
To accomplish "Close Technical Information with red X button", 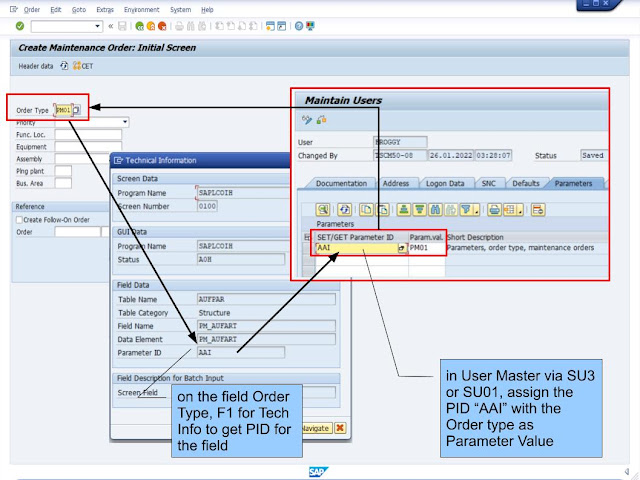I will coord(340,428).
